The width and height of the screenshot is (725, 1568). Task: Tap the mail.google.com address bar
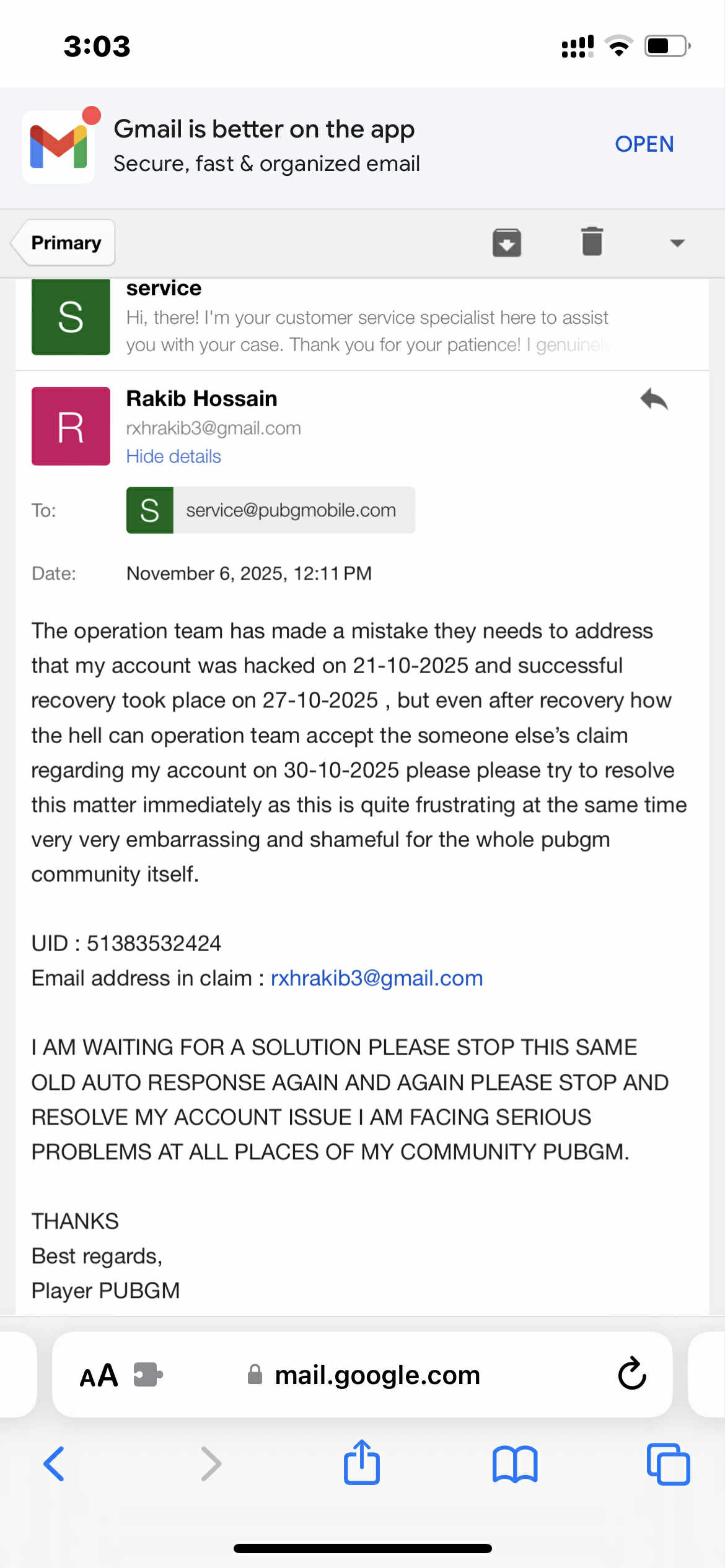(377, 1375)
